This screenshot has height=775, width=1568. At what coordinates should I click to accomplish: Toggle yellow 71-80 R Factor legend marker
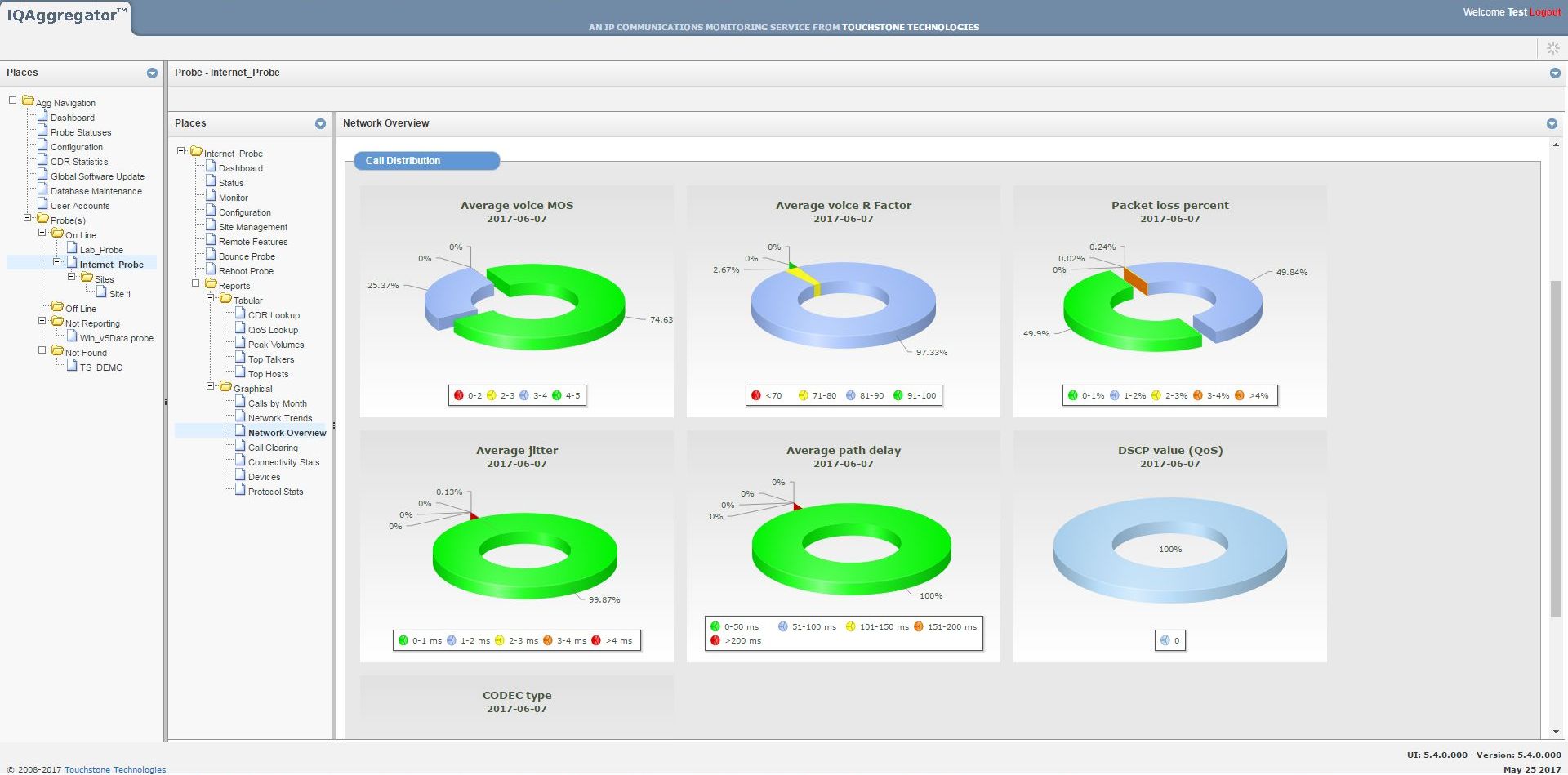[x=803, y=395]
